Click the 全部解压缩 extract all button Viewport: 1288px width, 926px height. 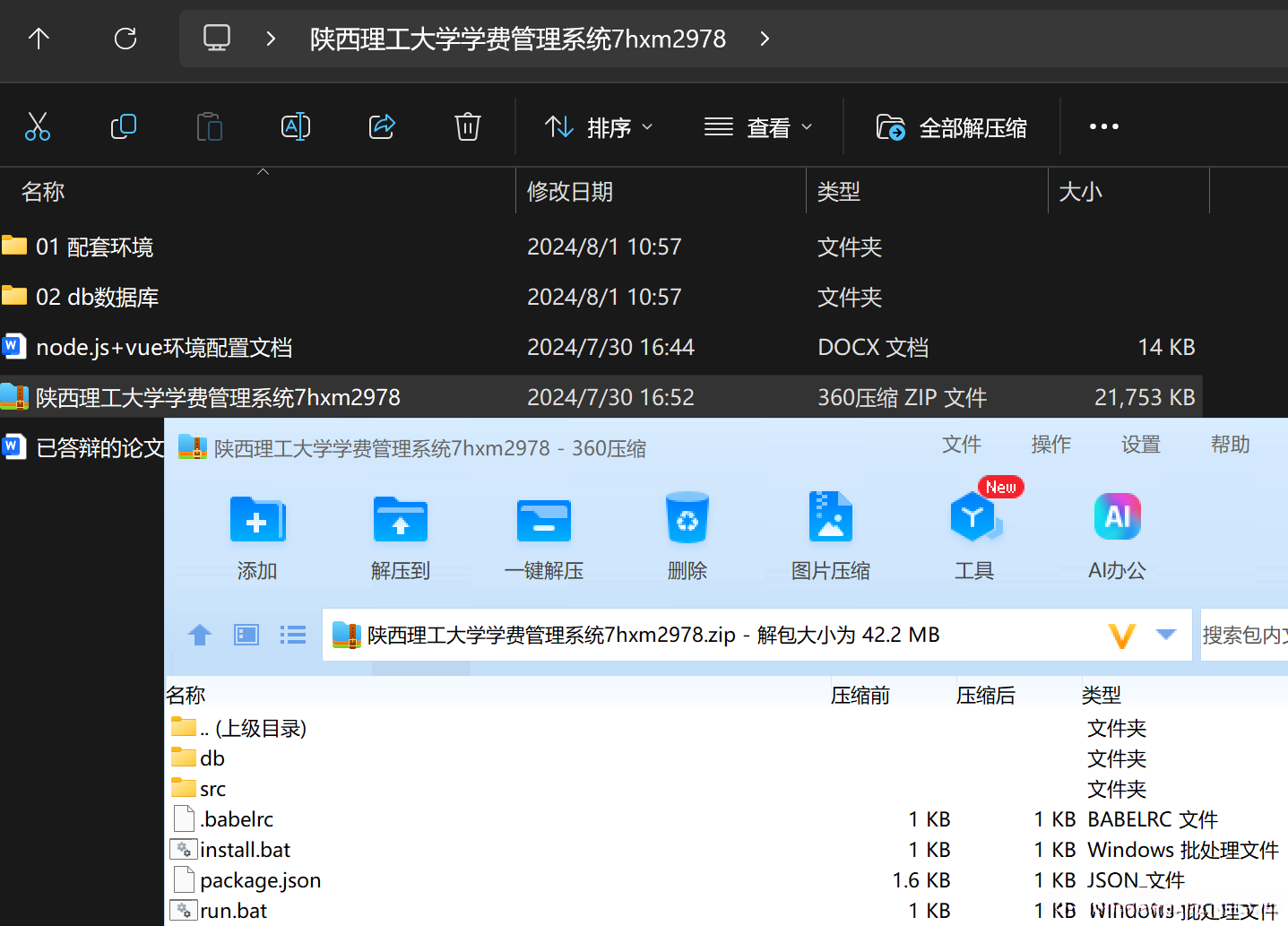[952, 127]
